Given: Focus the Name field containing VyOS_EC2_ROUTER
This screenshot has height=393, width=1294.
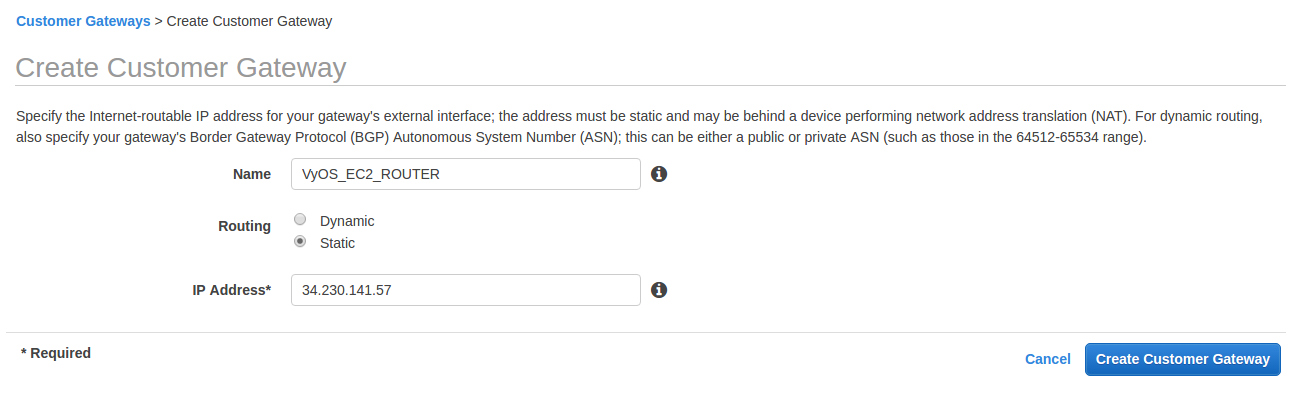Looking at the screenshot, I should 466,174.
